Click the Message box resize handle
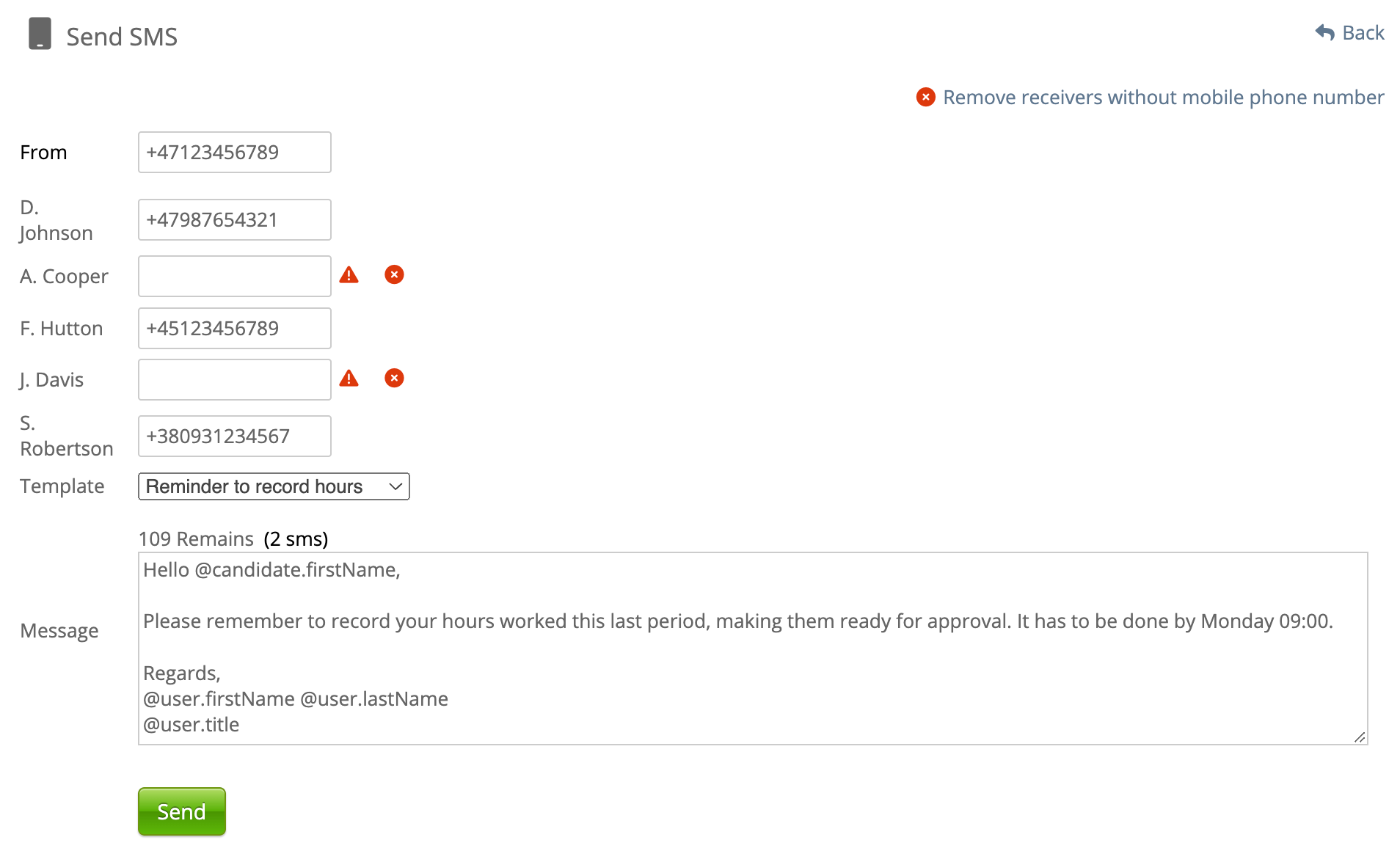This screenshot has width=1400, height=851. point(1360,737)
